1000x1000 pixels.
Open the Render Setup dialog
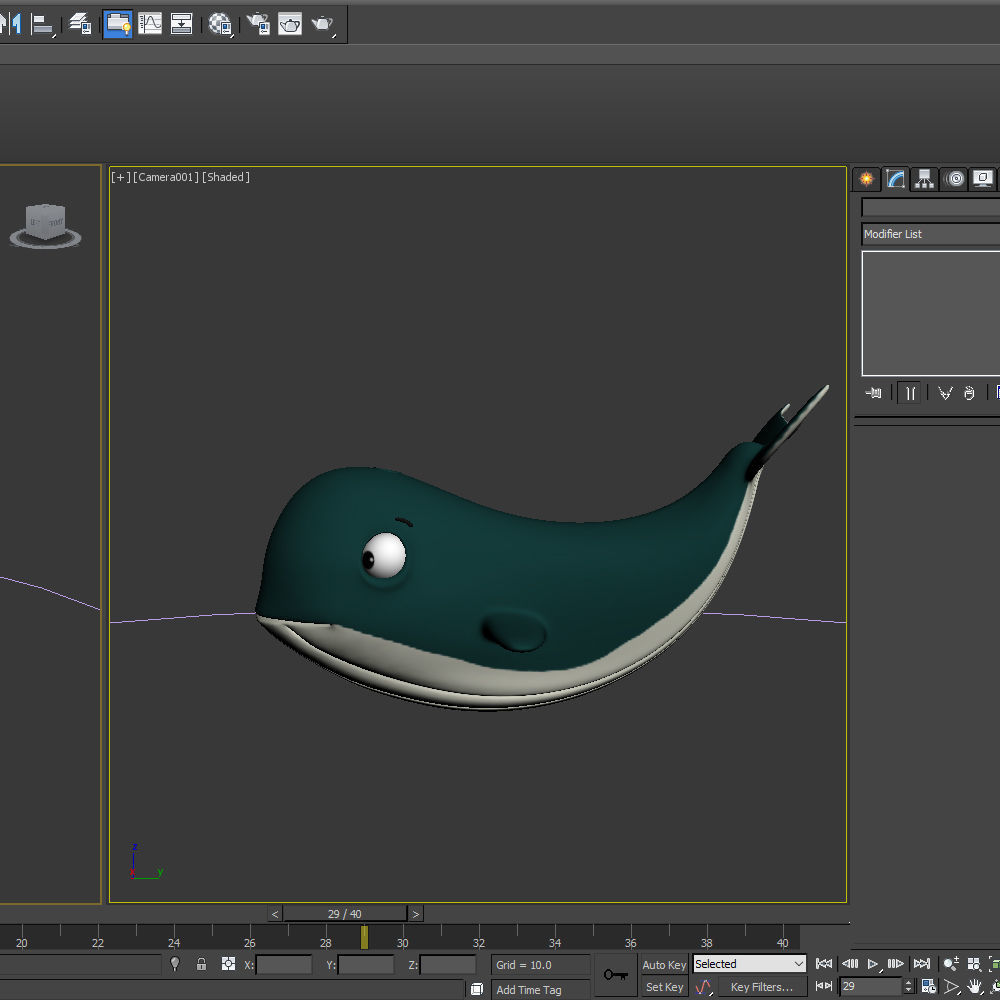coord(258,24)
